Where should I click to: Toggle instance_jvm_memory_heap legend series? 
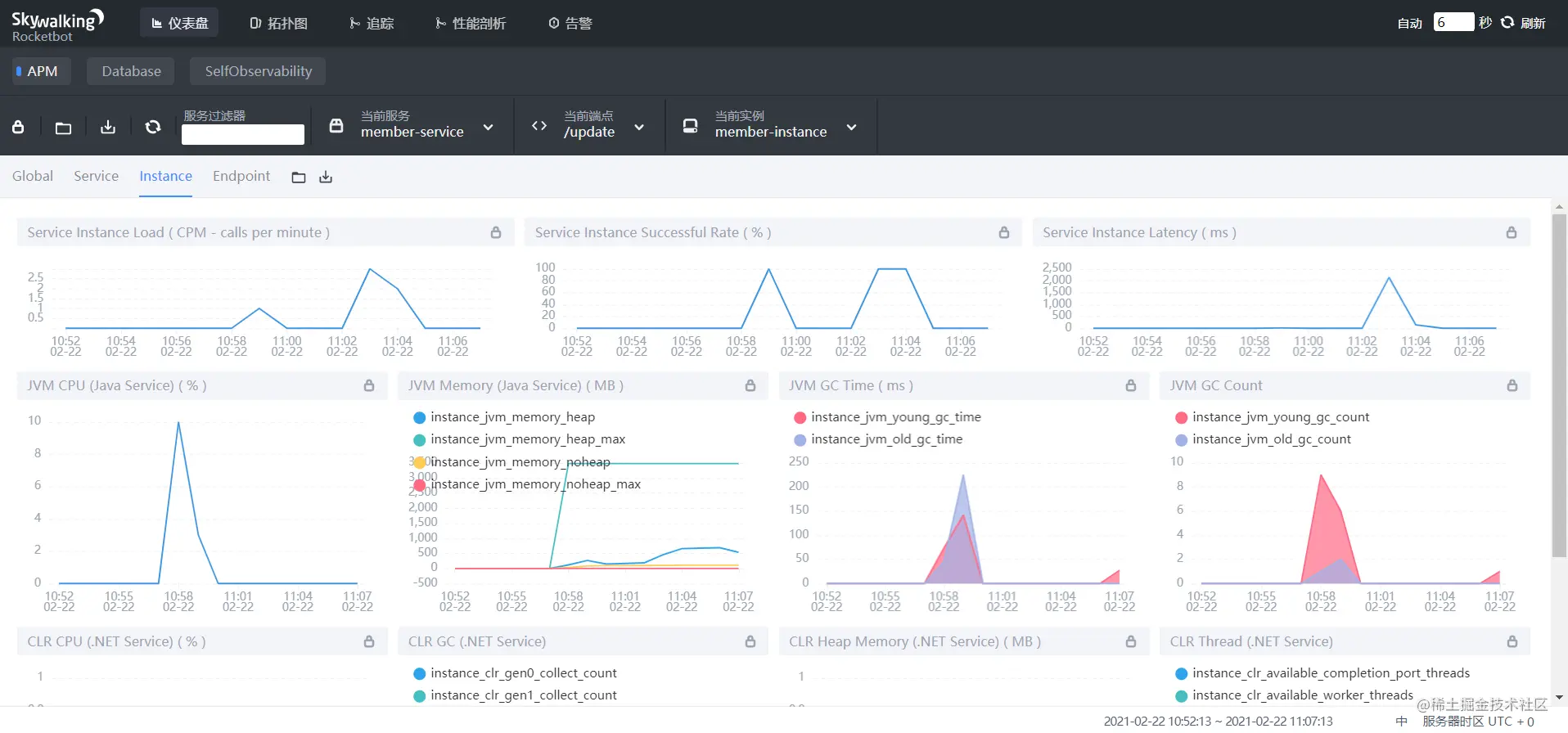504,417
